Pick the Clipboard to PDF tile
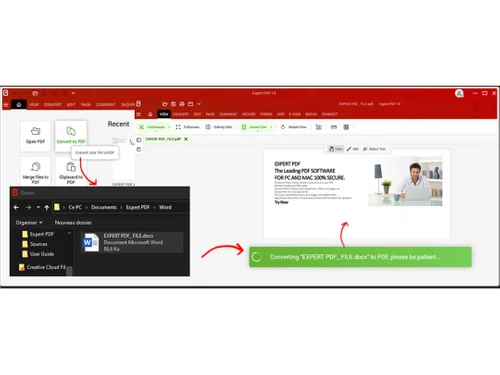The width and height of the screenshot is (500, 375). (71, 171)
